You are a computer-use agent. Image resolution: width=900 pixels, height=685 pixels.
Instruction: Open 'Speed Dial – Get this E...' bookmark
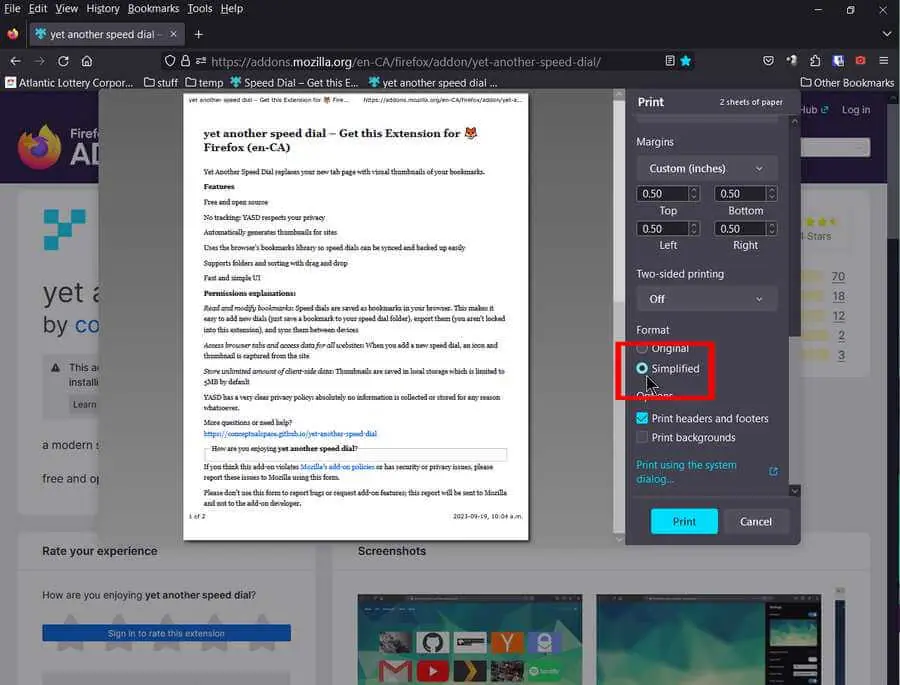click(x=294, y=83)
